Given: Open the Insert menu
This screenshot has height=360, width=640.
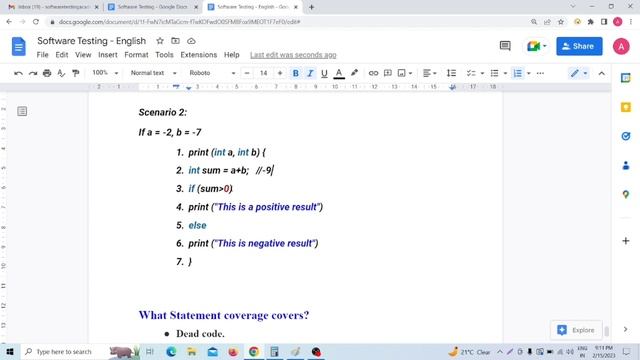Looking at the screenshot, I should pyautogui.click(x=108, y=55).
